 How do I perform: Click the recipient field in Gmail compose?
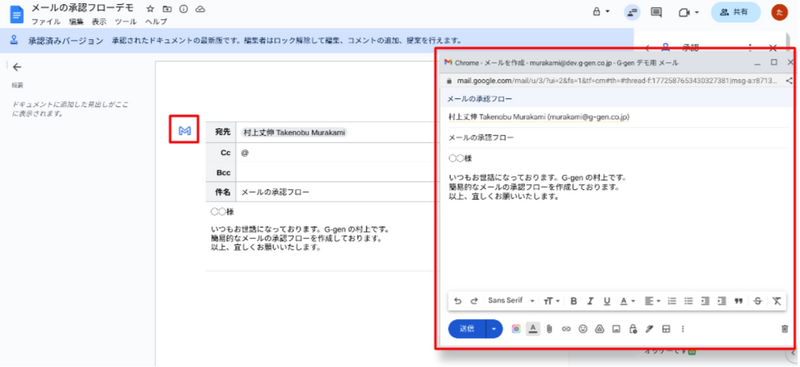click(618, 117)
